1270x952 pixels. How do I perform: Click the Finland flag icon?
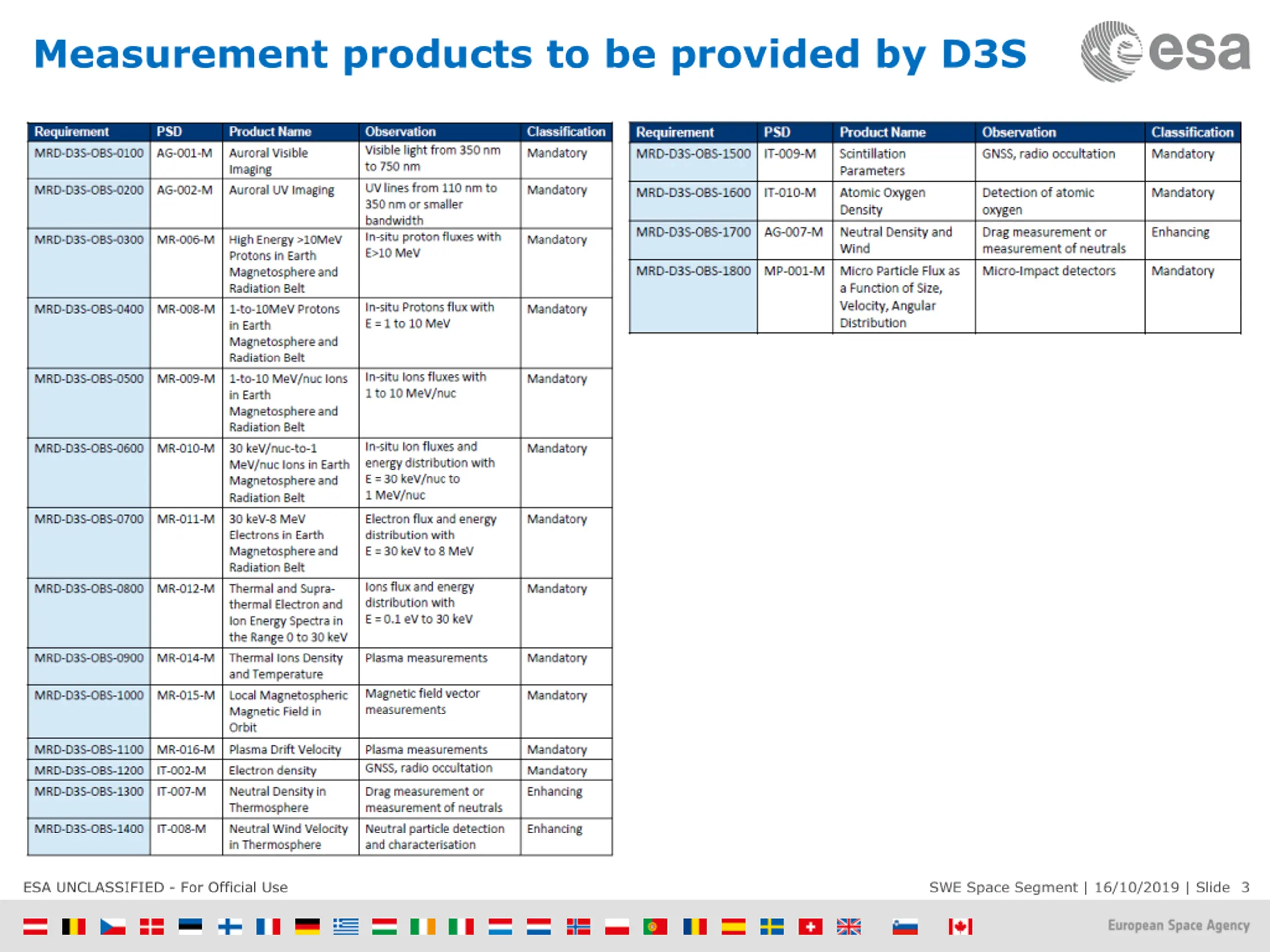(x=230, y=926)
